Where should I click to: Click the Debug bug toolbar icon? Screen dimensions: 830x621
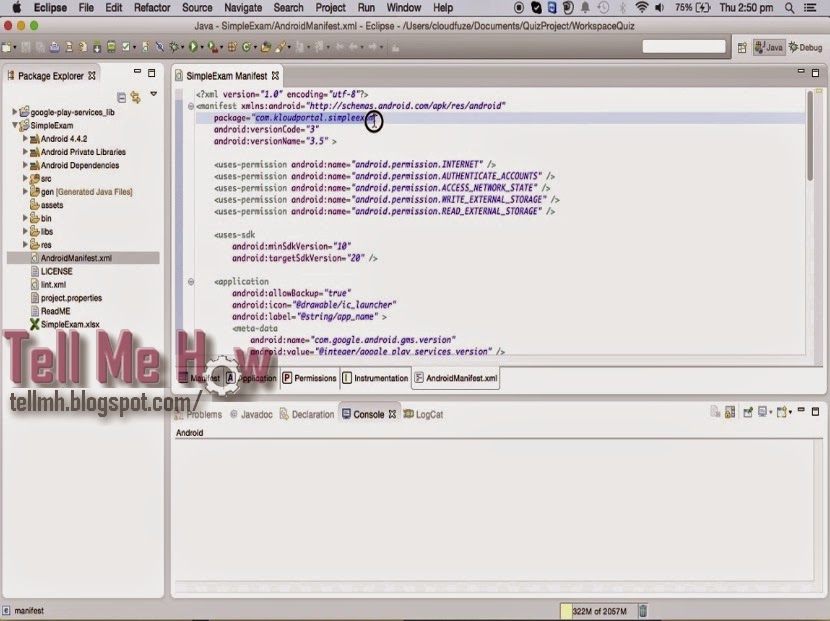tap(174, 47)
